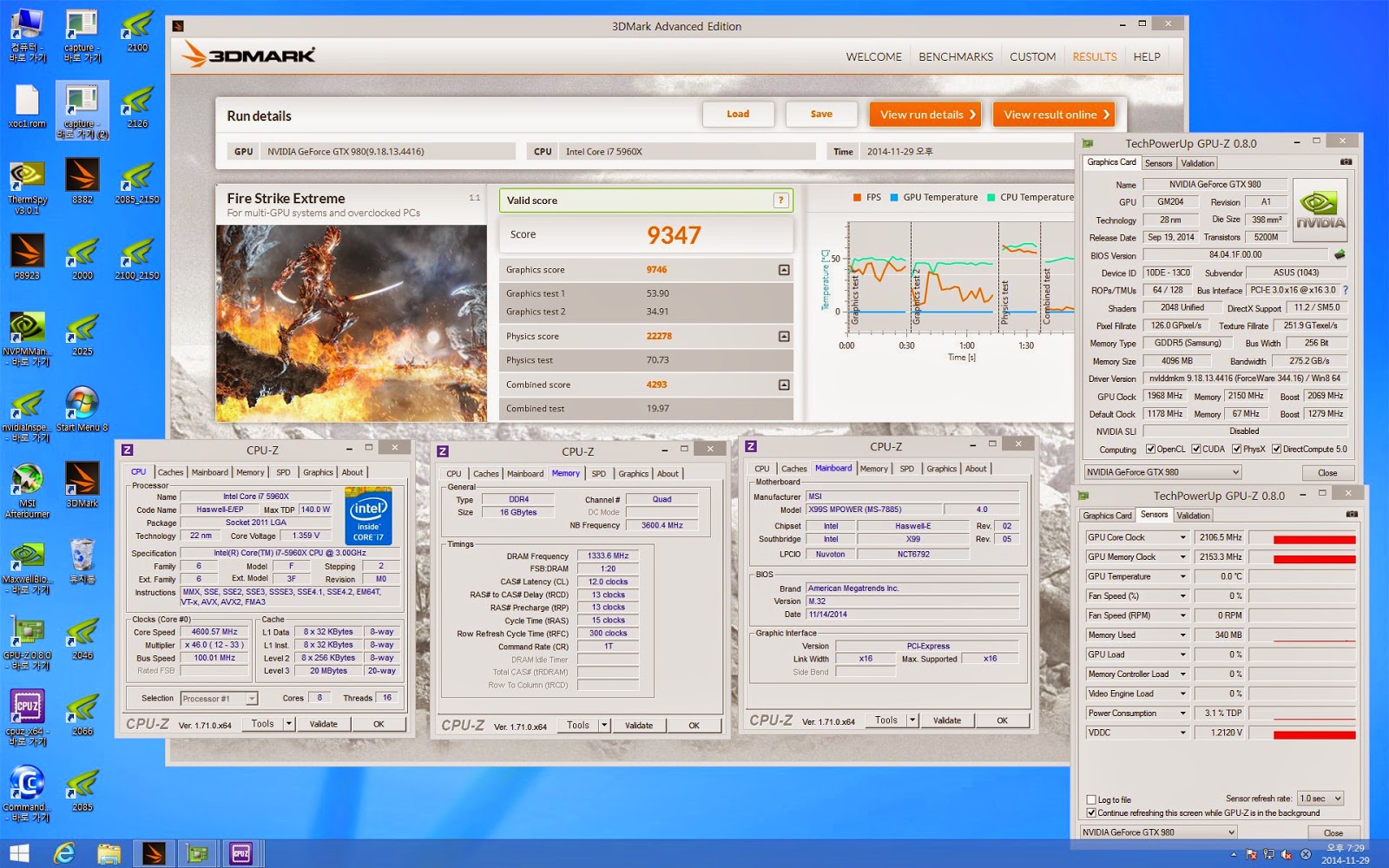The width and height of the screenshot is (1389, 868).
Task: Click the Fire Strike Extreme preview image
Action: [x=352, y=324]
